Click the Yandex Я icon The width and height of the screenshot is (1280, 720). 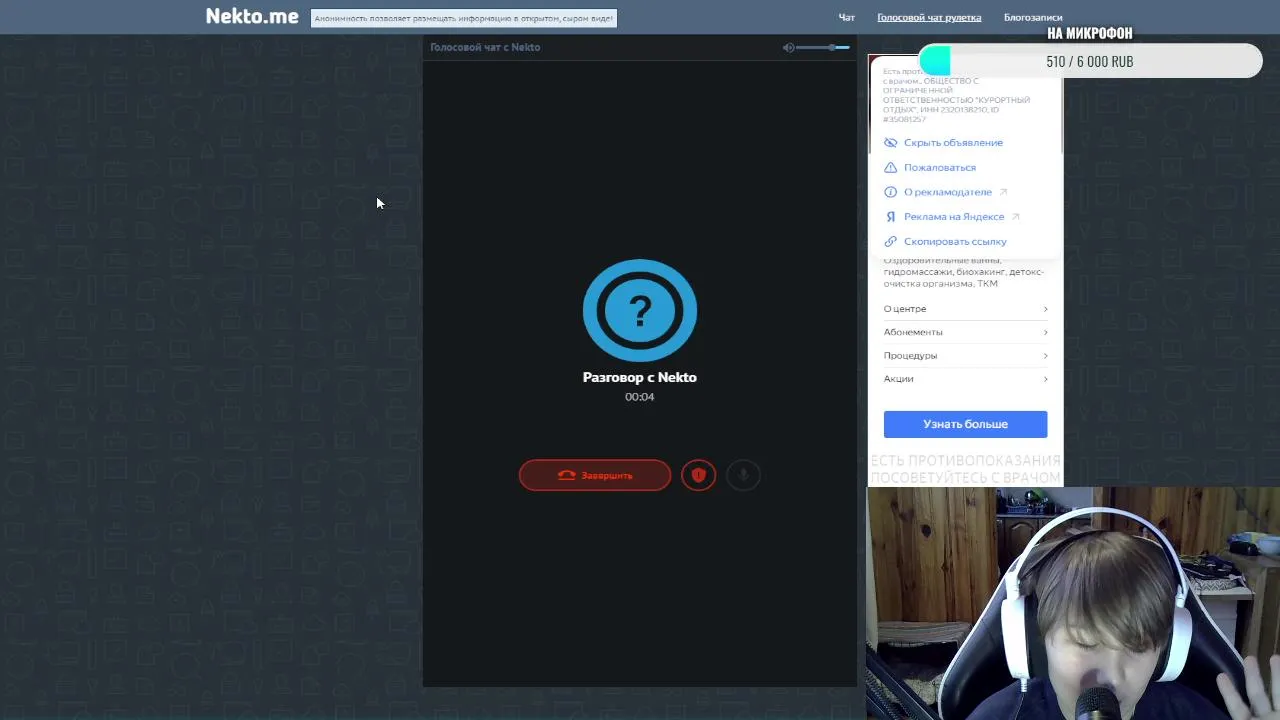(890, 216)
